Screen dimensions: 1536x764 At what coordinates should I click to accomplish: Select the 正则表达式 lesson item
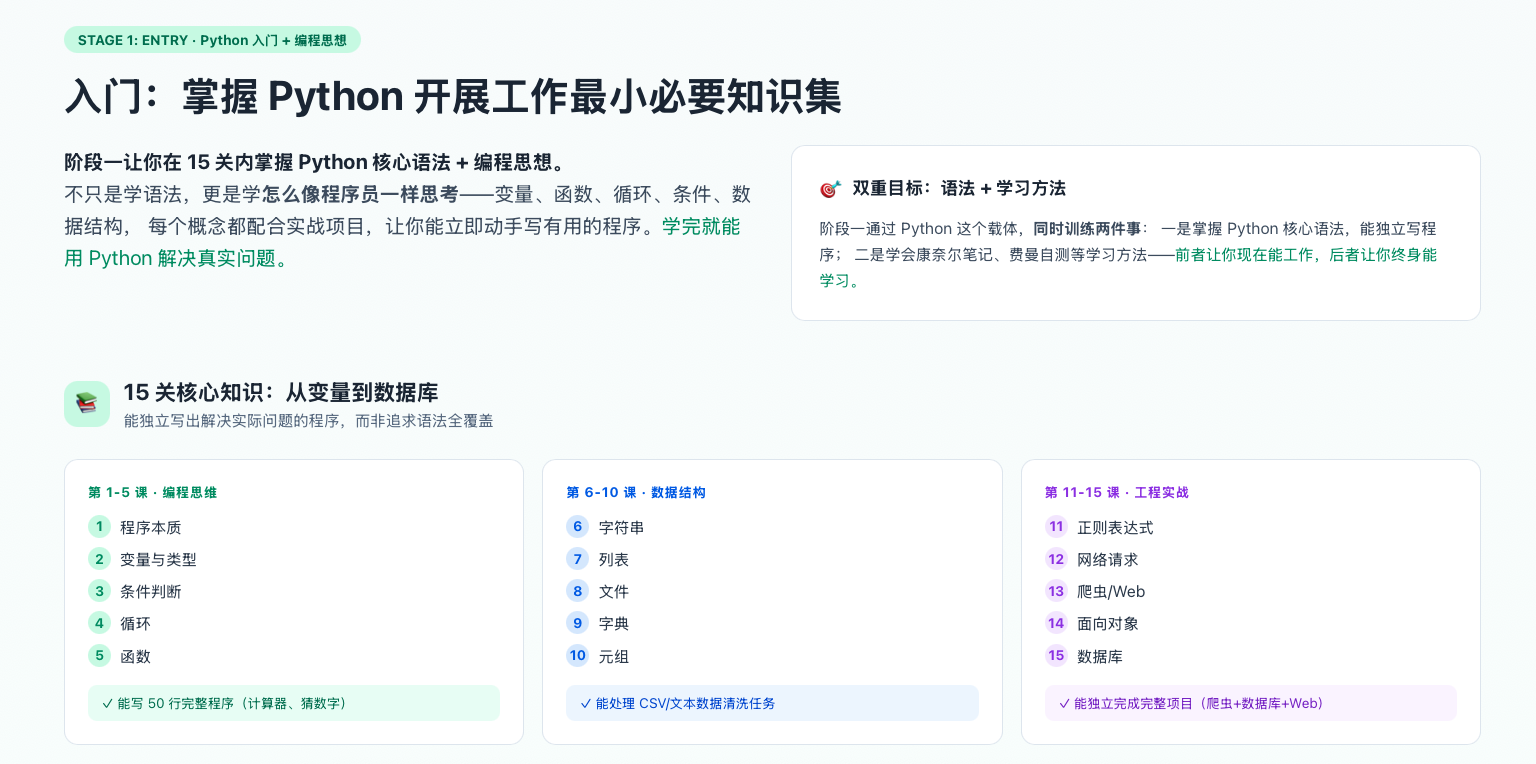[1115, 527]
